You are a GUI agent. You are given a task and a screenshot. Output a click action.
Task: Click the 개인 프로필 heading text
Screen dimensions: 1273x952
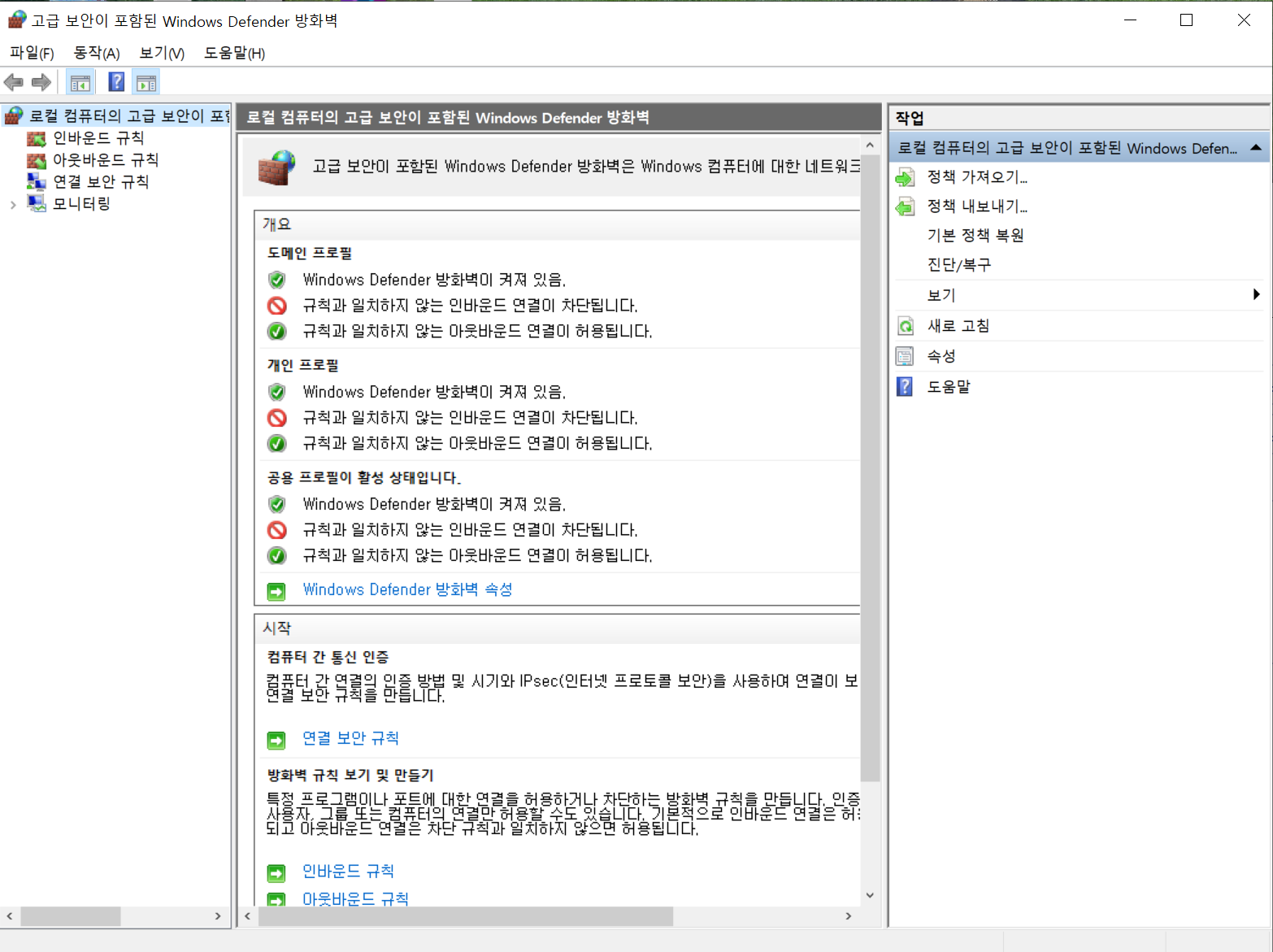[303, 366]
